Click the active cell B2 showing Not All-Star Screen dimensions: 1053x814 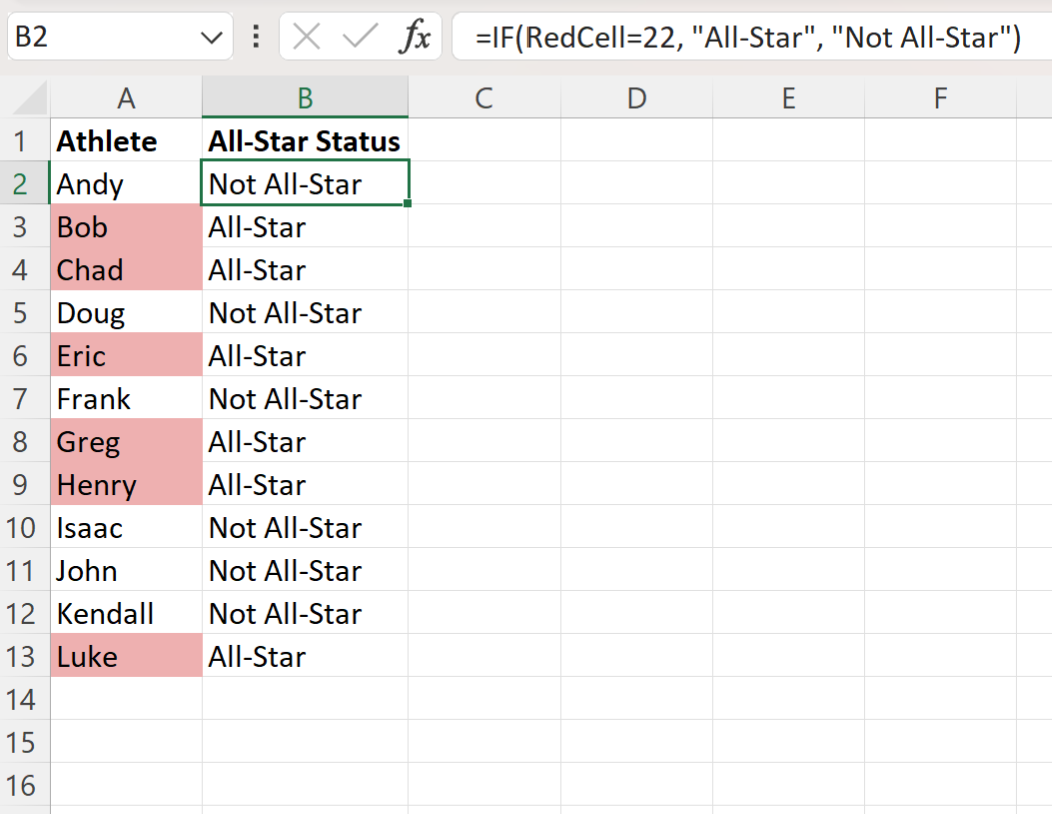[x=305, y=184]
